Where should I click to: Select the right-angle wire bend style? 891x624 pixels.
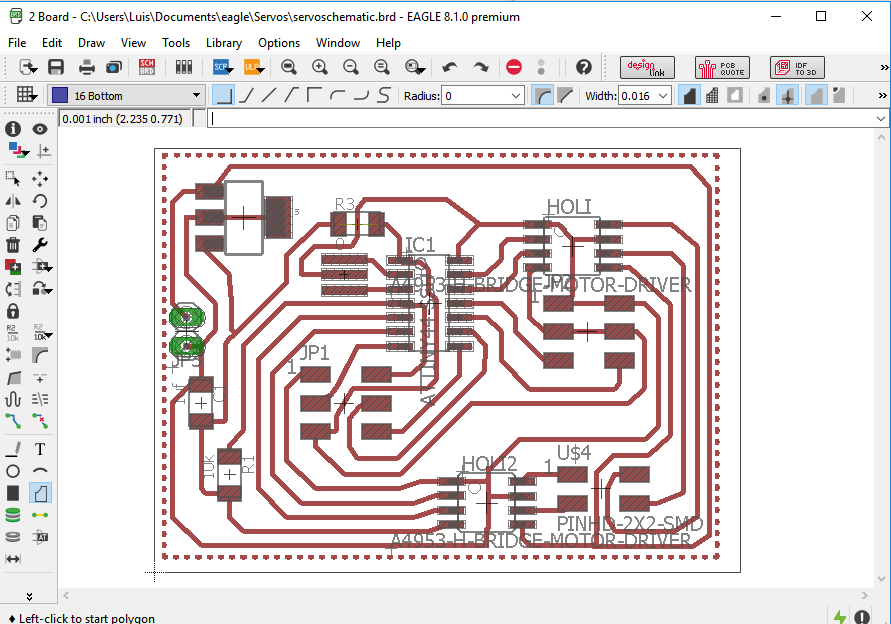coord(223,95)
